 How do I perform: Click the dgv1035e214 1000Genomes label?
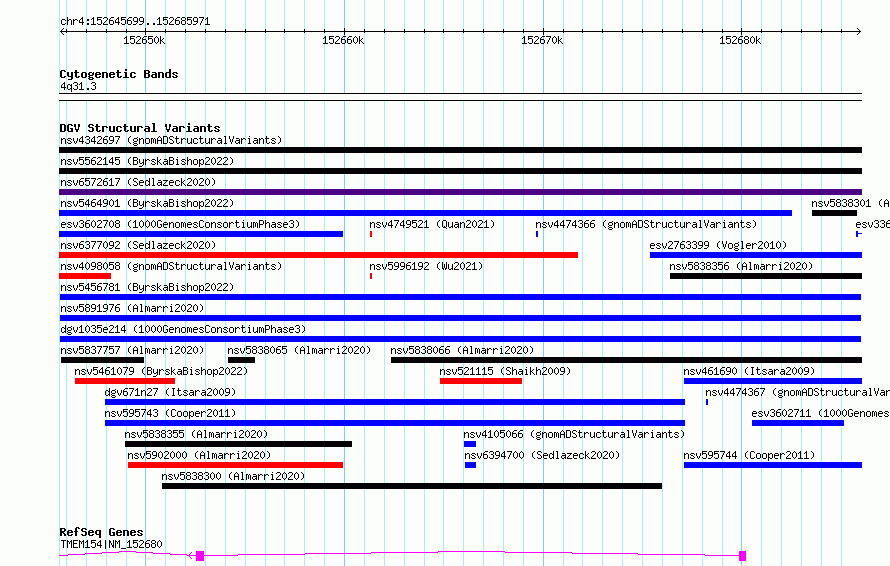point(183,329)
